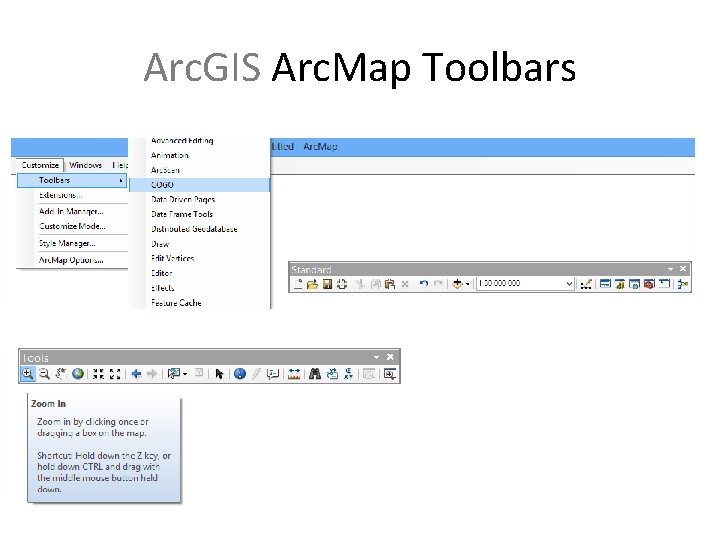This screenshot has width=720, height=540.
Task: Open Add-In Manager... entry
Action: pyautogui.click(x=71, y=212)
